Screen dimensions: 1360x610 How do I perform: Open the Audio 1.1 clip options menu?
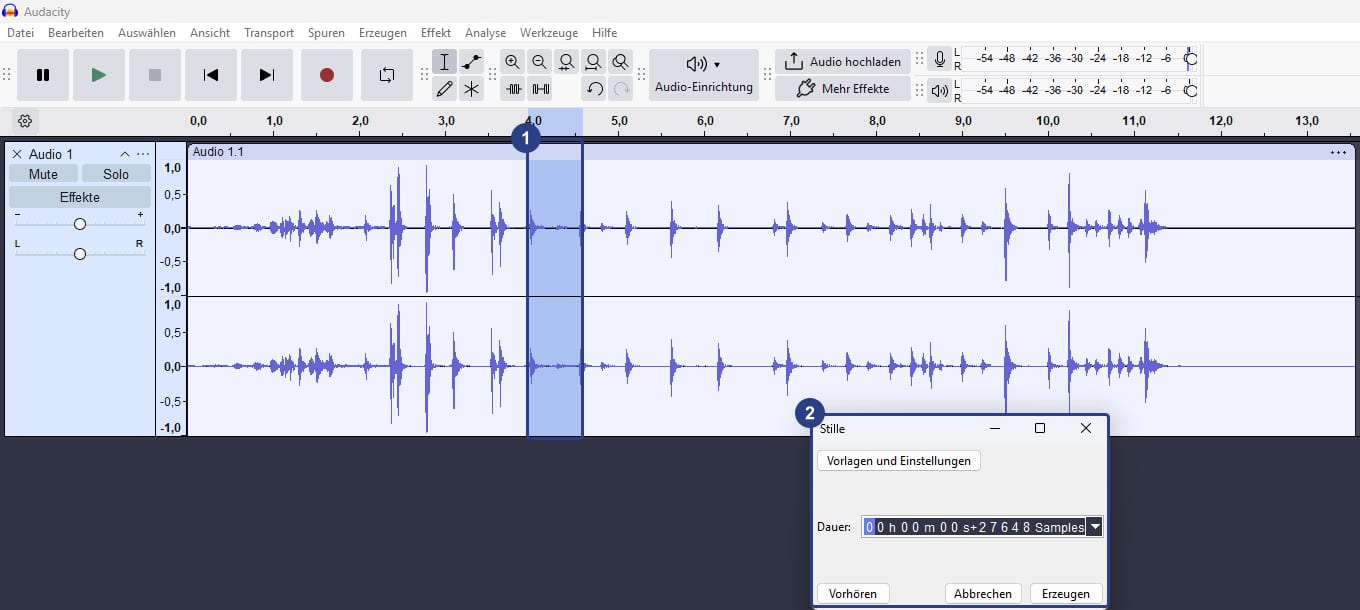(x=1338, y=152)
